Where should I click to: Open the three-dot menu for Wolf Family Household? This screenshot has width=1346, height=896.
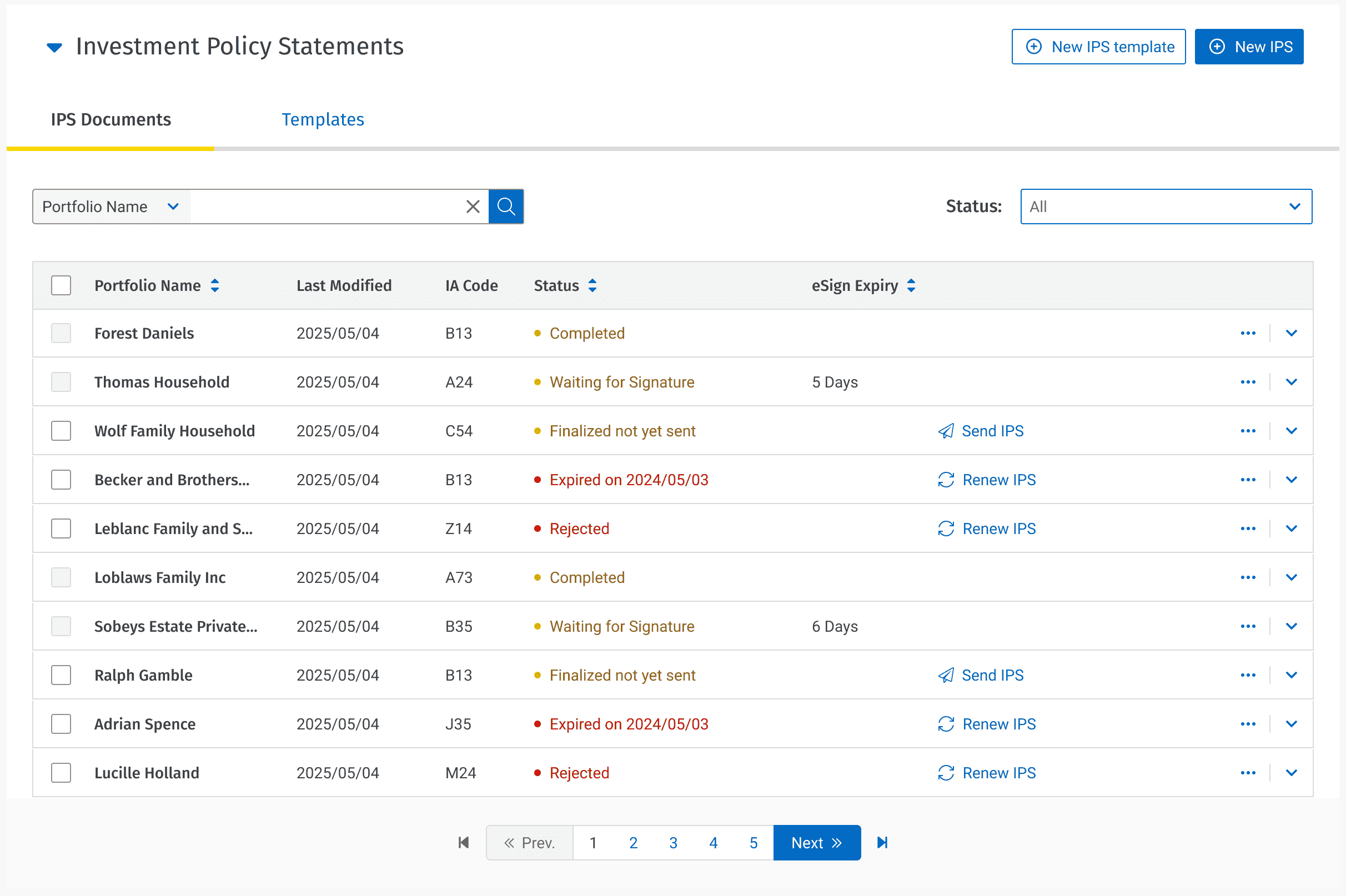point(1248,431)
